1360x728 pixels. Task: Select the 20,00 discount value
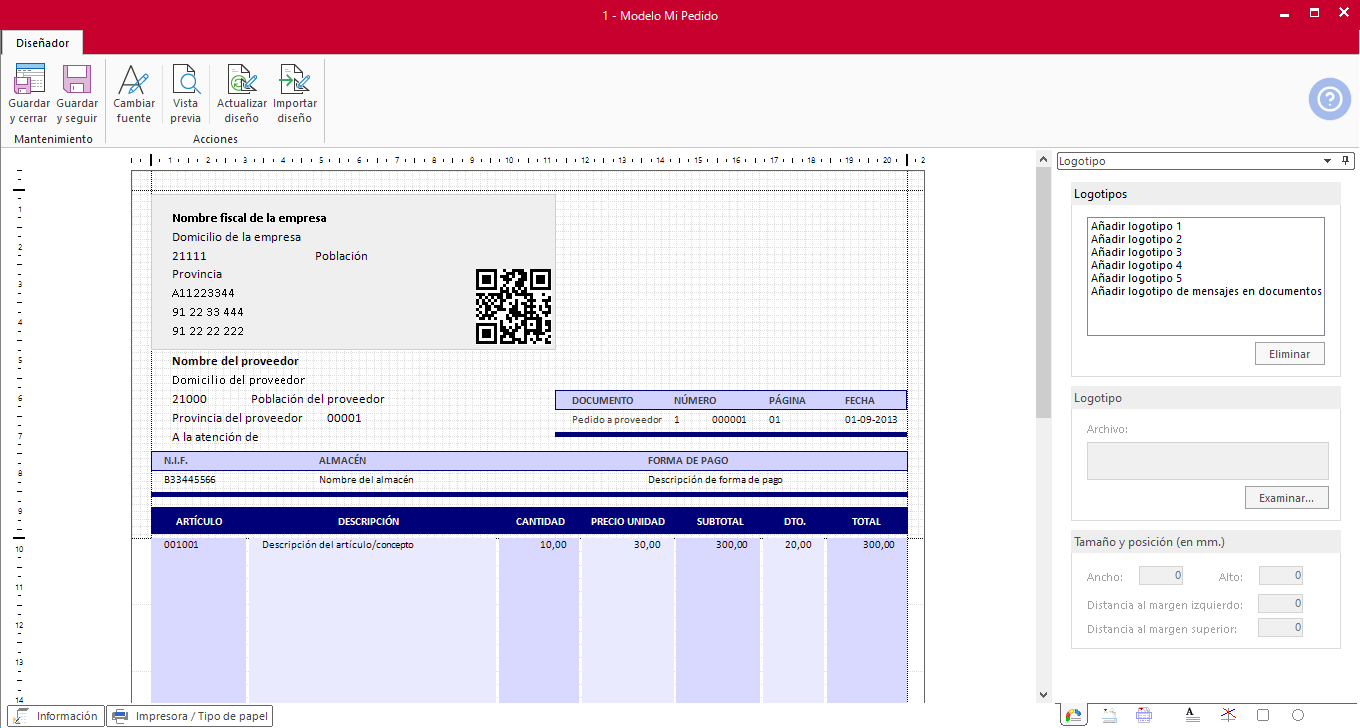click(798, 545)
